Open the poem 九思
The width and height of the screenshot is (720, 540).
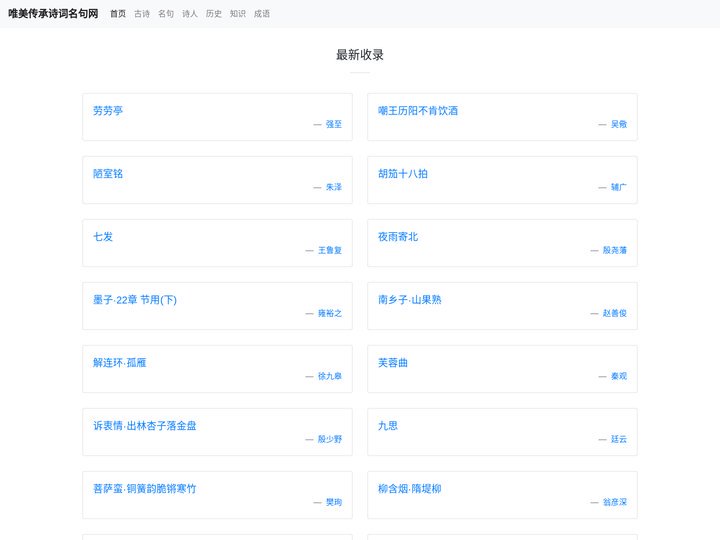(x=388, y=426)
